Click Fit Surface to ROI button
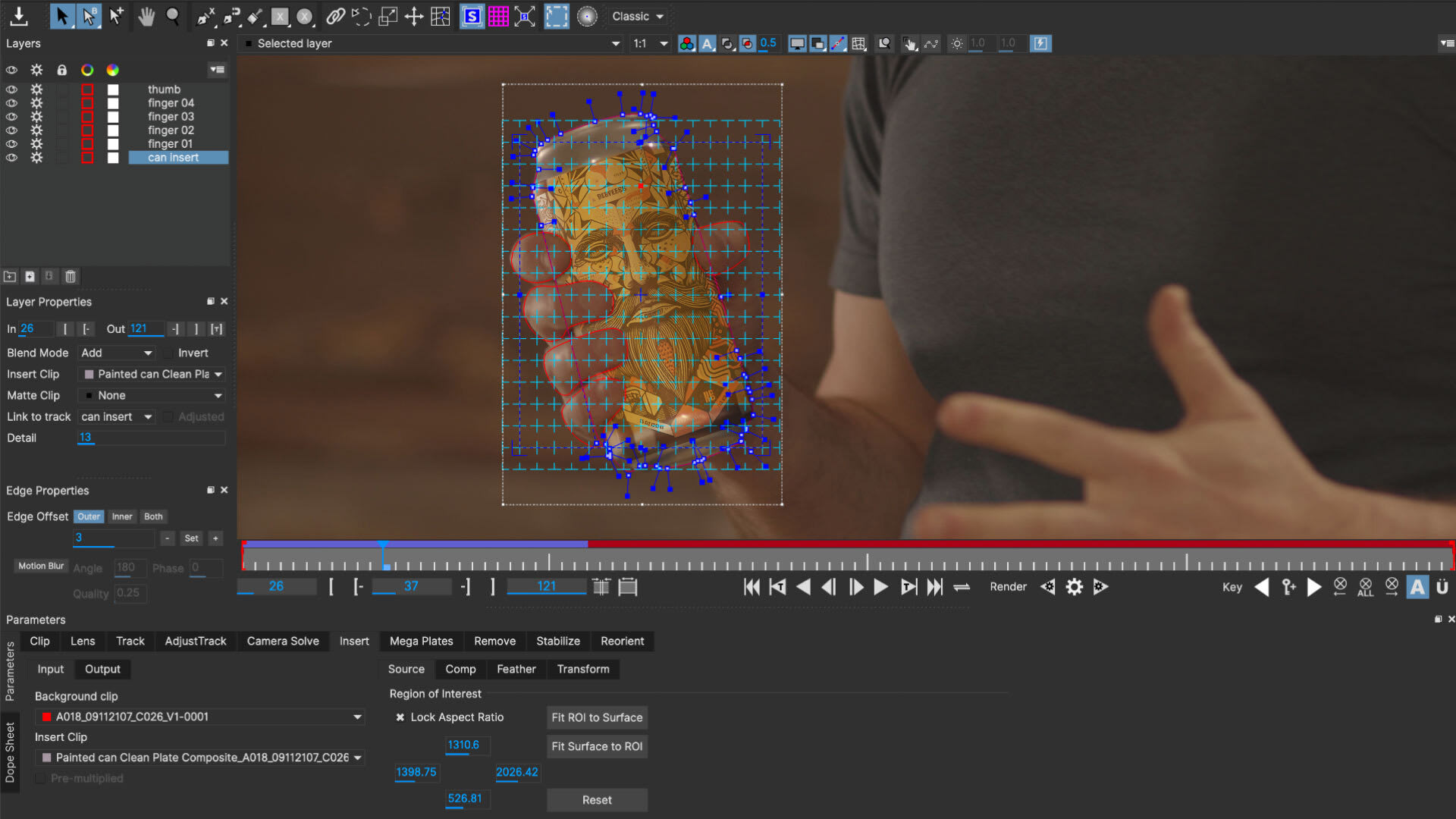The image size is (1456, 819). [597, 745]
